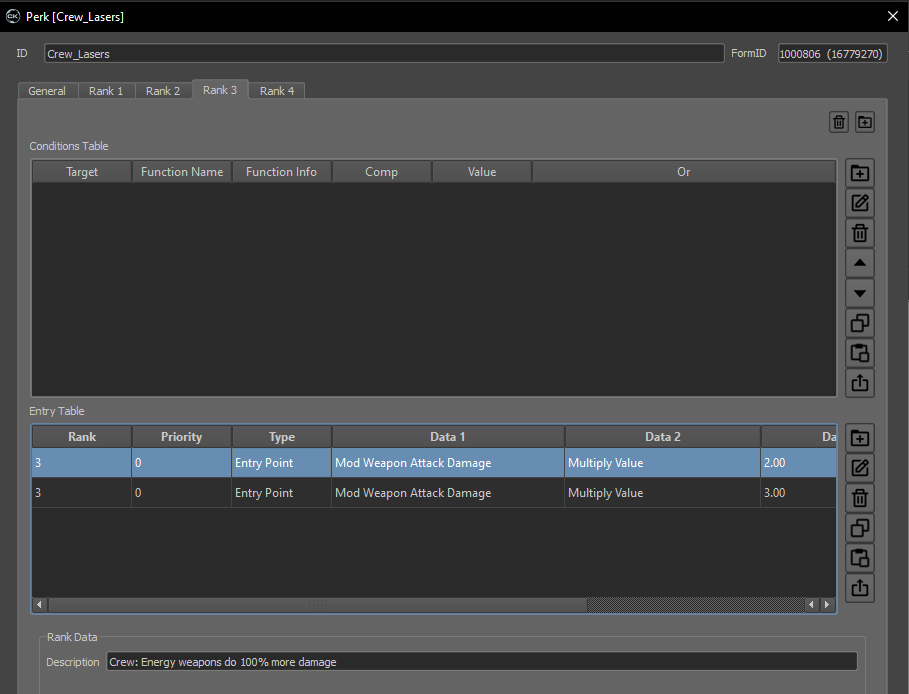Select the entry row with value 2.00

click(434, 463)
